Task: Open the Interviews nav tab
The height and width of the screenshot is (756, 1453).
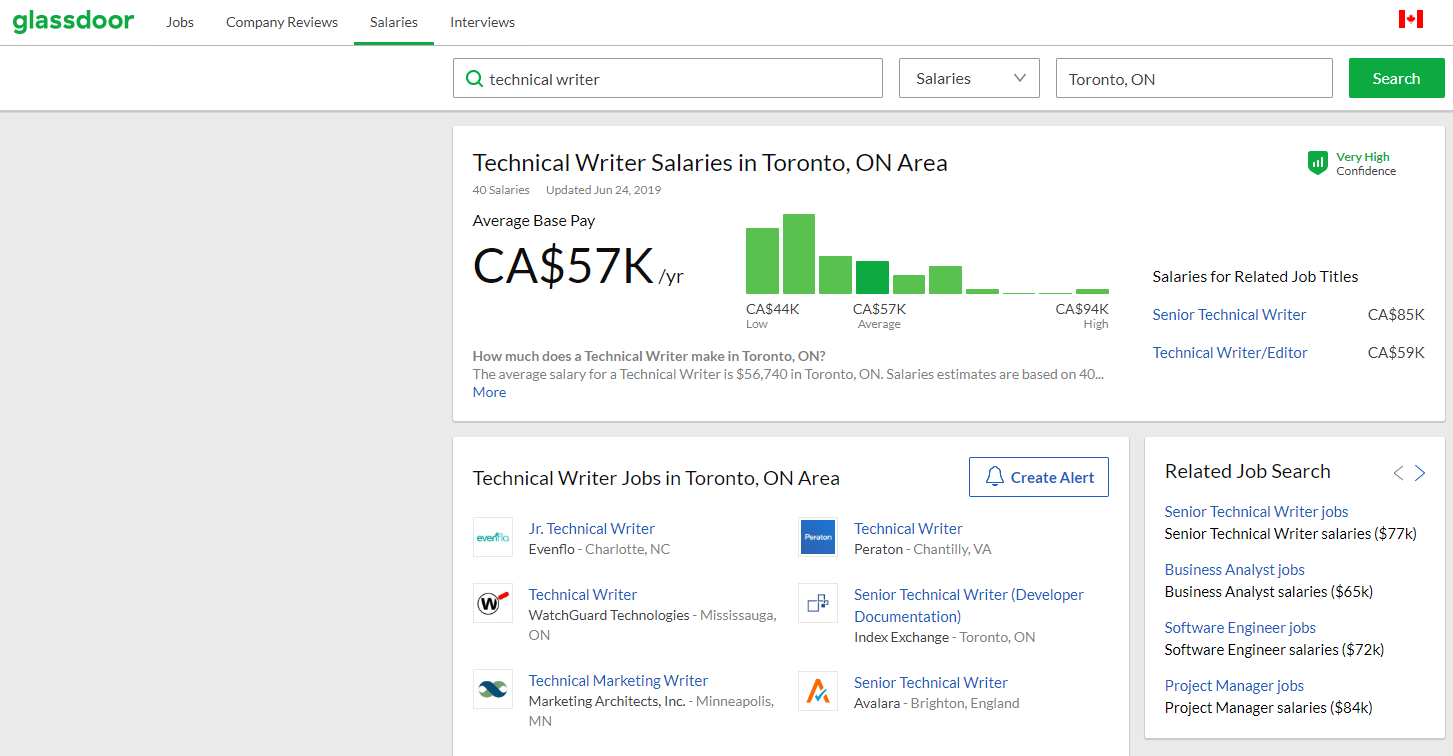Action: pyautogui.click(x=483, y=22)
